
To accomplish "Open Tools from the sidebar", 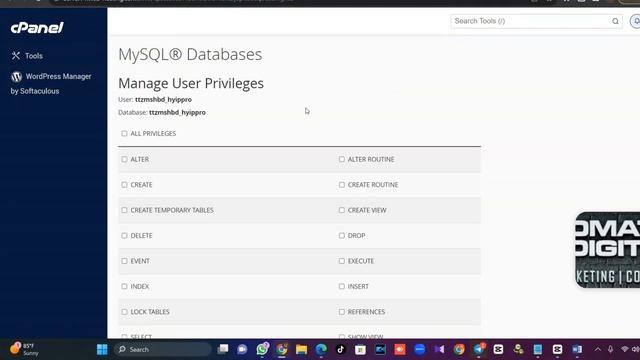I will (27, 56).
